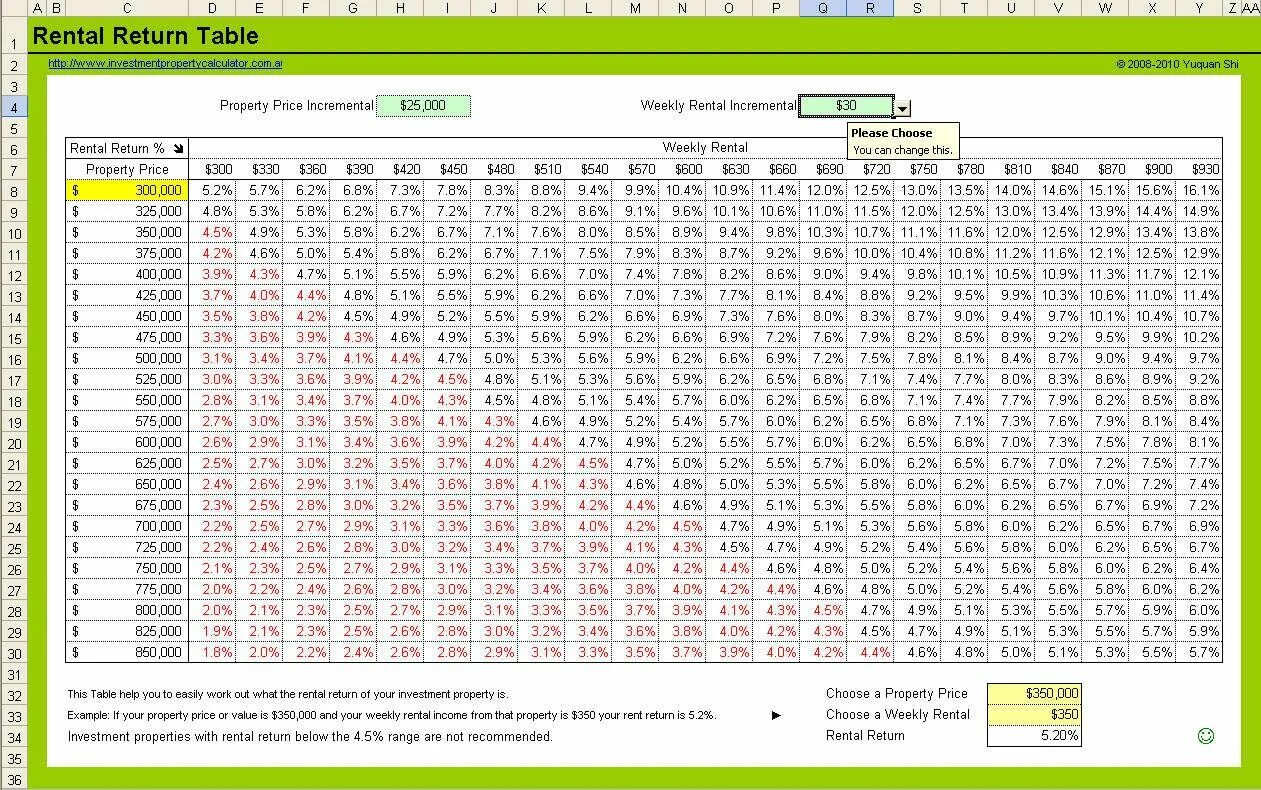Click the 12.5% cell in the 300,000 row
Image resolution: width=1261 pixels, height=790 pixels.
[x=870, y=190]
